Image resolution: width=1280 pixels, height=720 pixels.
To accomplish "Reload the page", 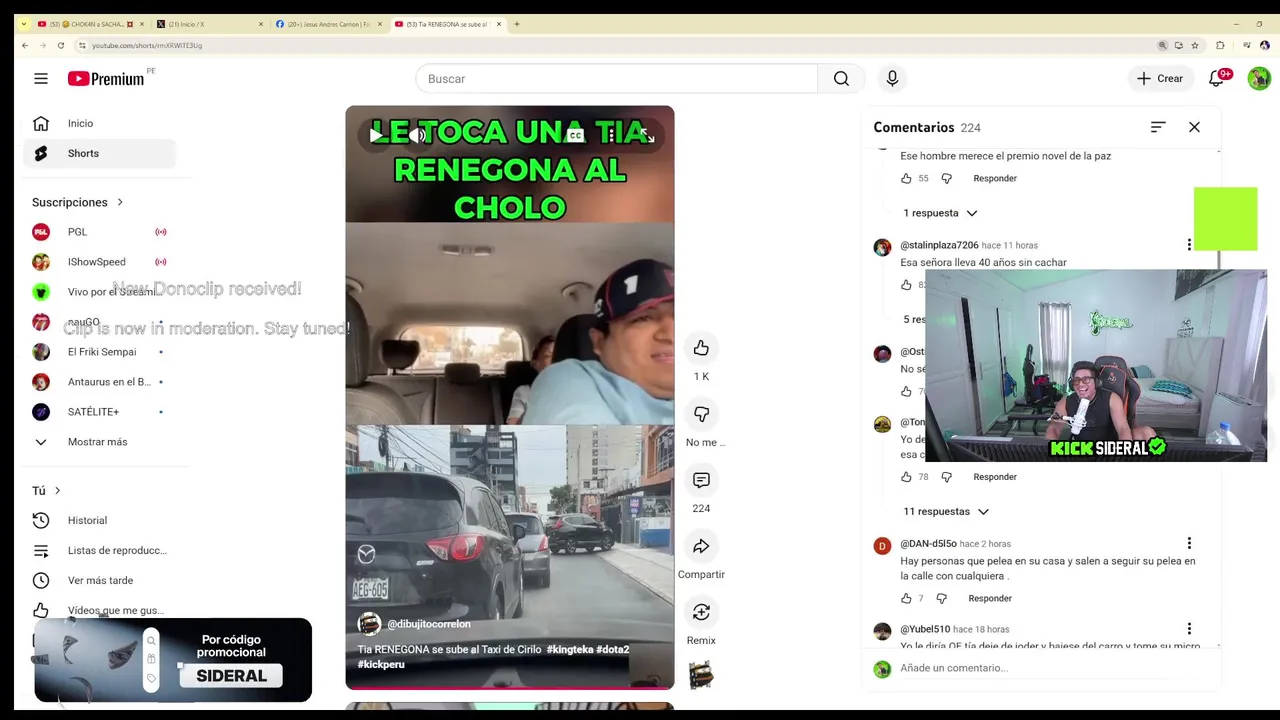I will pos(61,45).
